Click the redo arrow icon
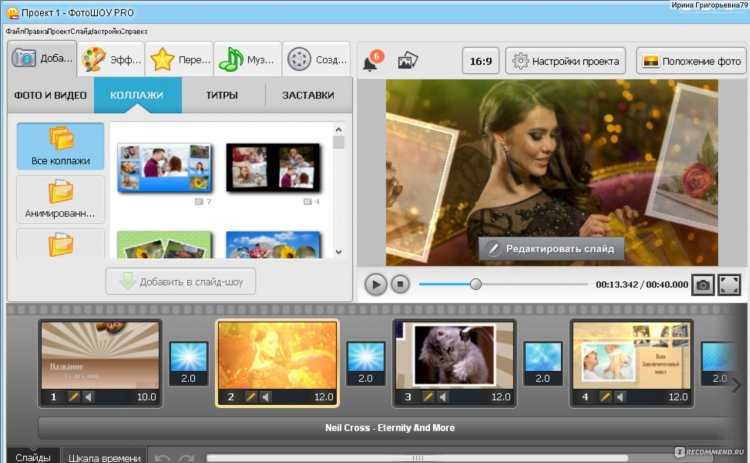Viewport: 750px width, 463px height. pyautogui.click(x=186, y=458)
